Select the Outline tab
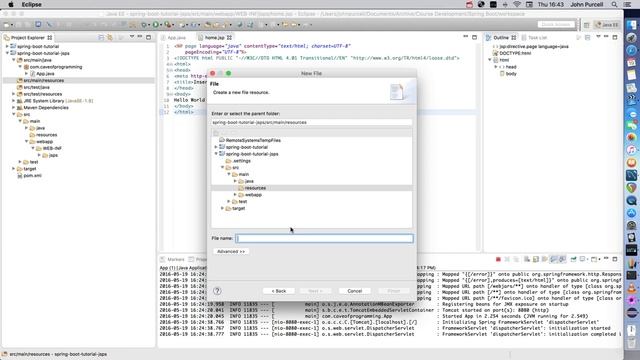Viewport: 640px width, 360px height. click(501, 38)
